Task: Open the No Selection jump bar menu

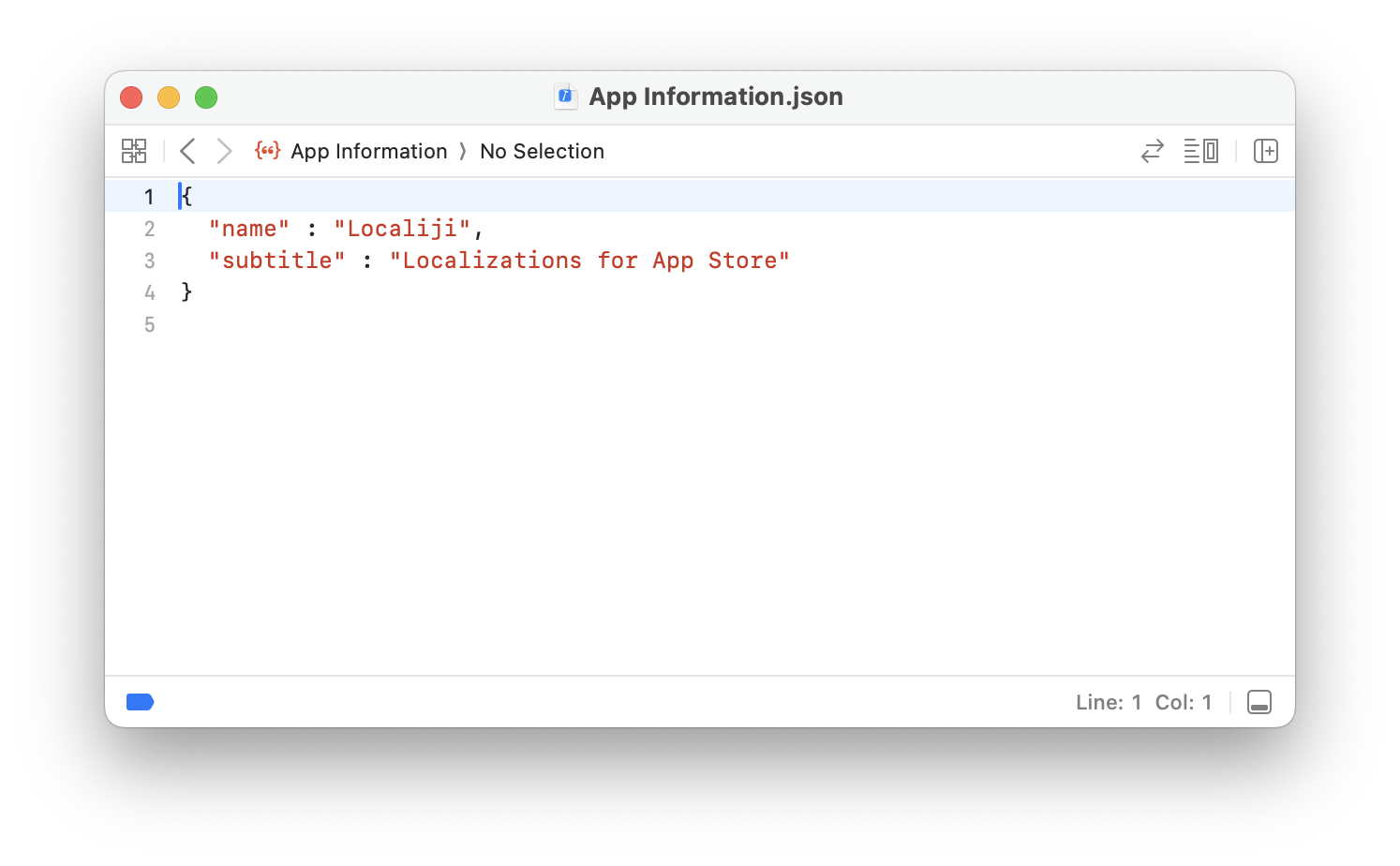Action: pos(542,151)
